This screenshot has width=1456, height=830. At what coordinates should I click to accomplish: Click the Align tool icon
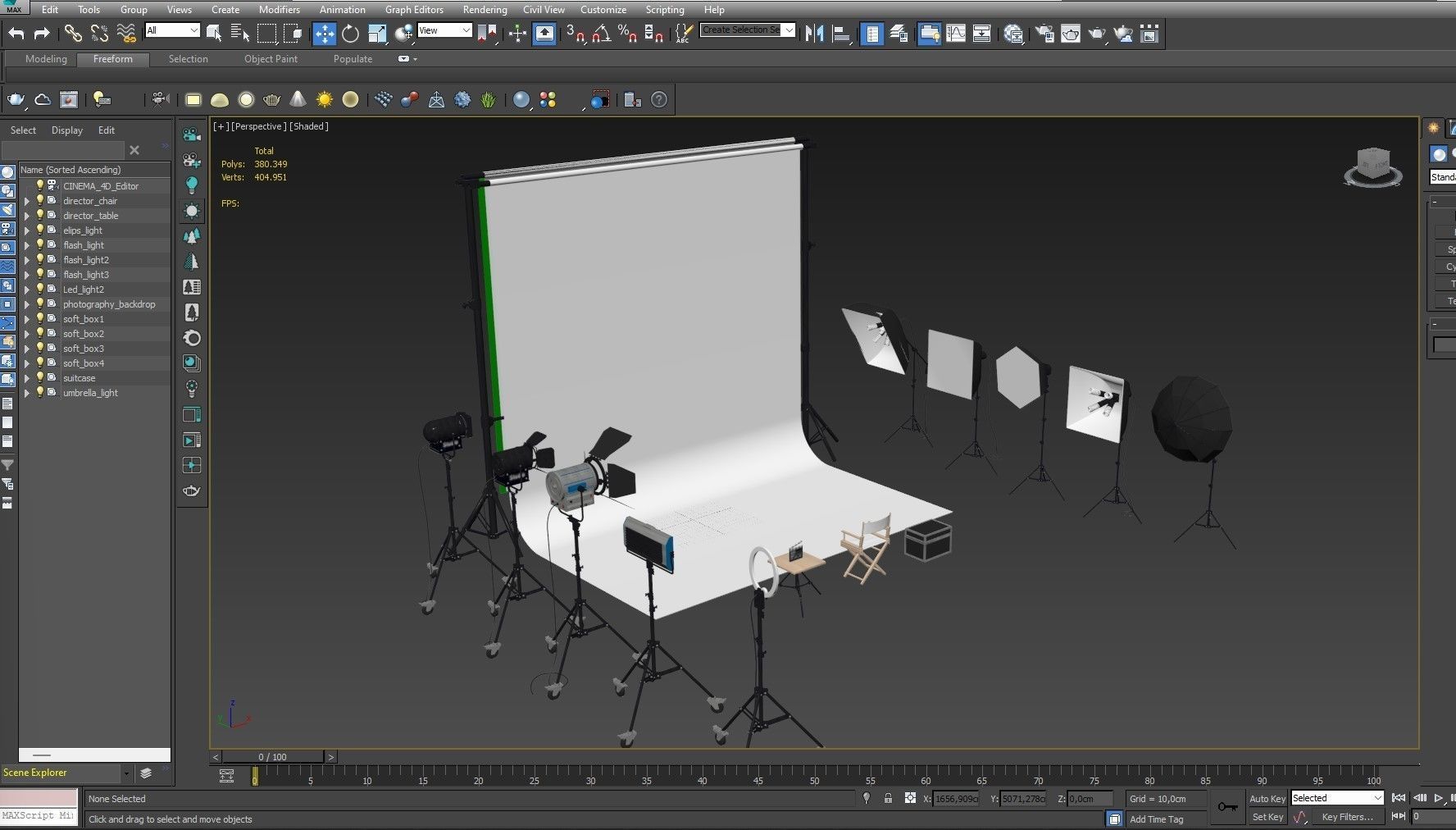click(x=841, y=34)
